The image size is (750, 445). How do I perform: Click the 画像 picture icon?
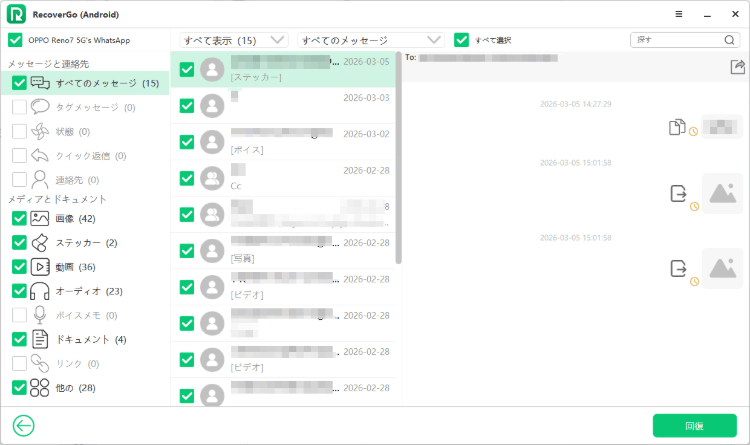click(40, 219)
